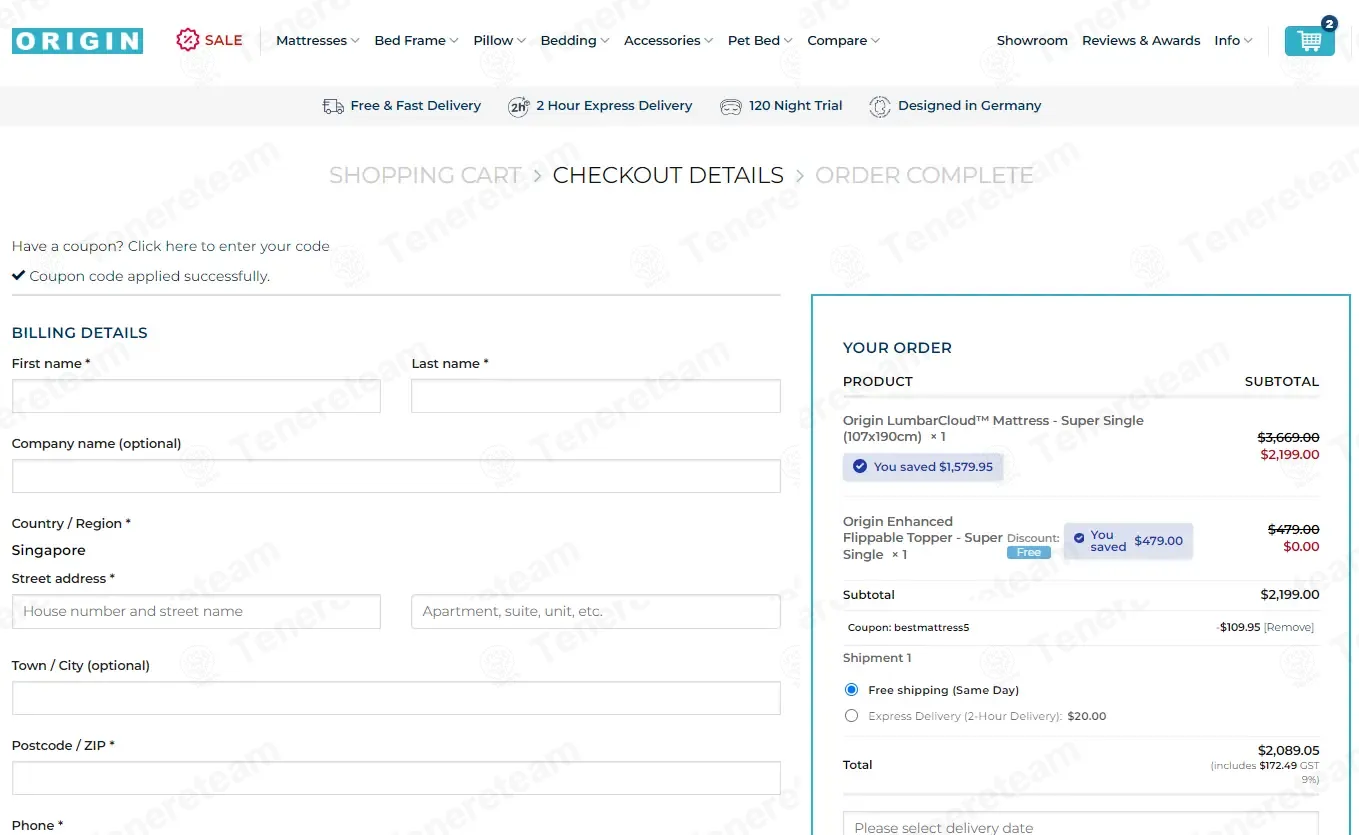The image size is (1359, 835).
Task: Open Reviews & Awards page
Action: [x=1141, y=41]
